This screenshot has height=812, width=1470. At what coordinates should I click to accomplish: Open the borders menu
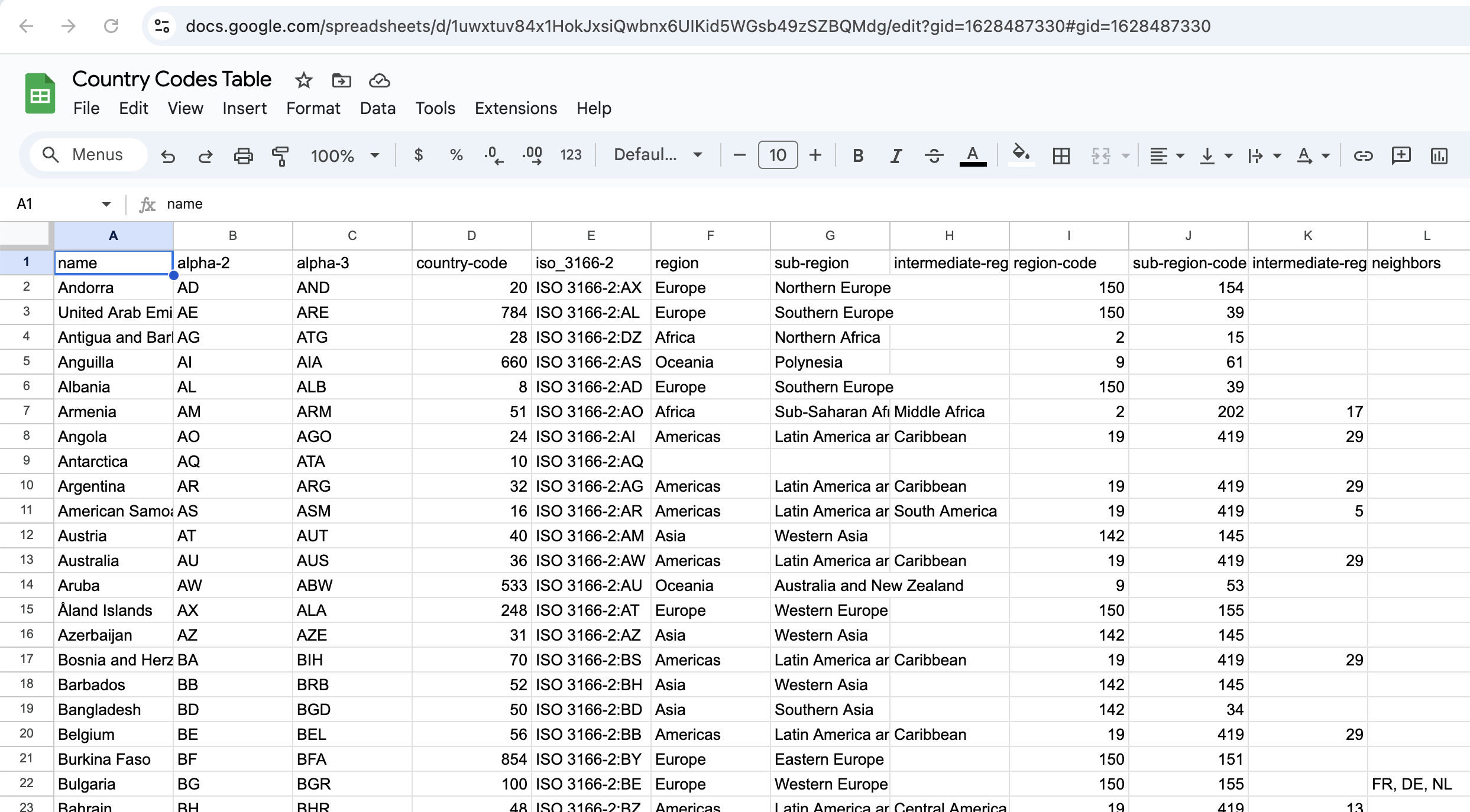tap(1061, 155)
